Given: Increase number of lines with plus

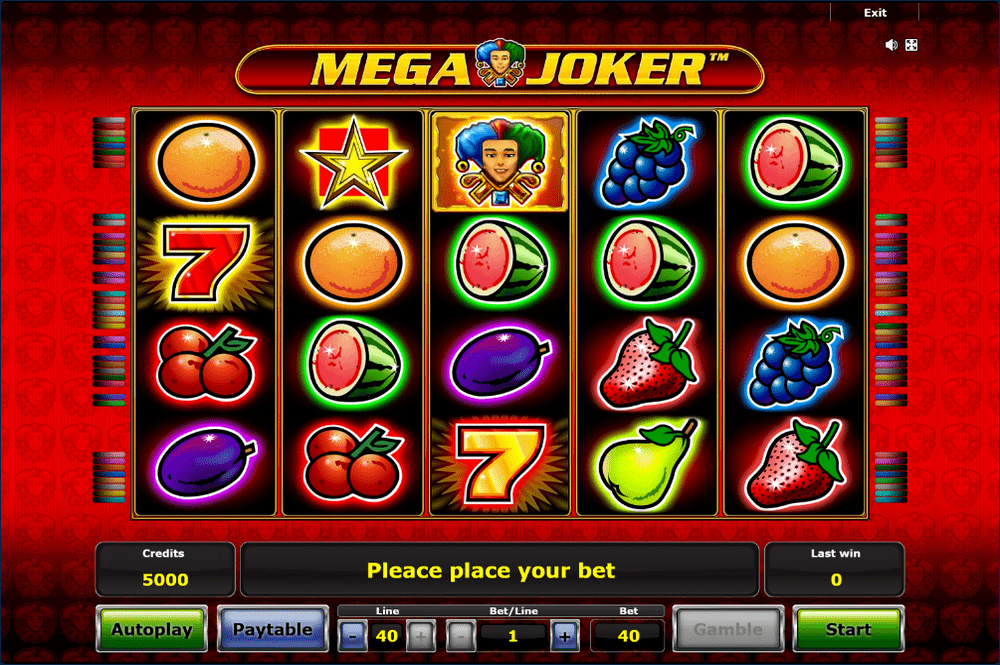Looking at the screenshot, I should 421,636.
